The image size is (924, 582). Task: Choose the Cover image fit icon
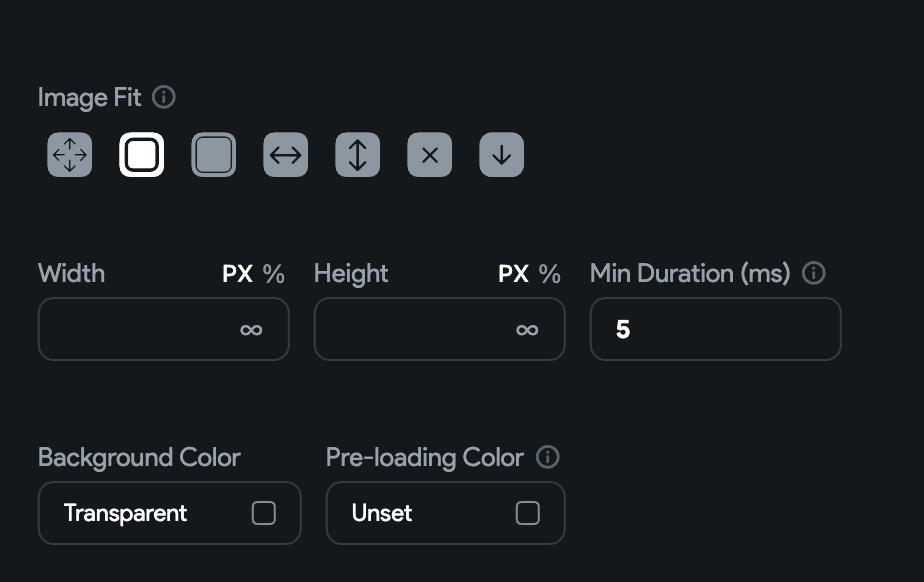click(213, 154)
